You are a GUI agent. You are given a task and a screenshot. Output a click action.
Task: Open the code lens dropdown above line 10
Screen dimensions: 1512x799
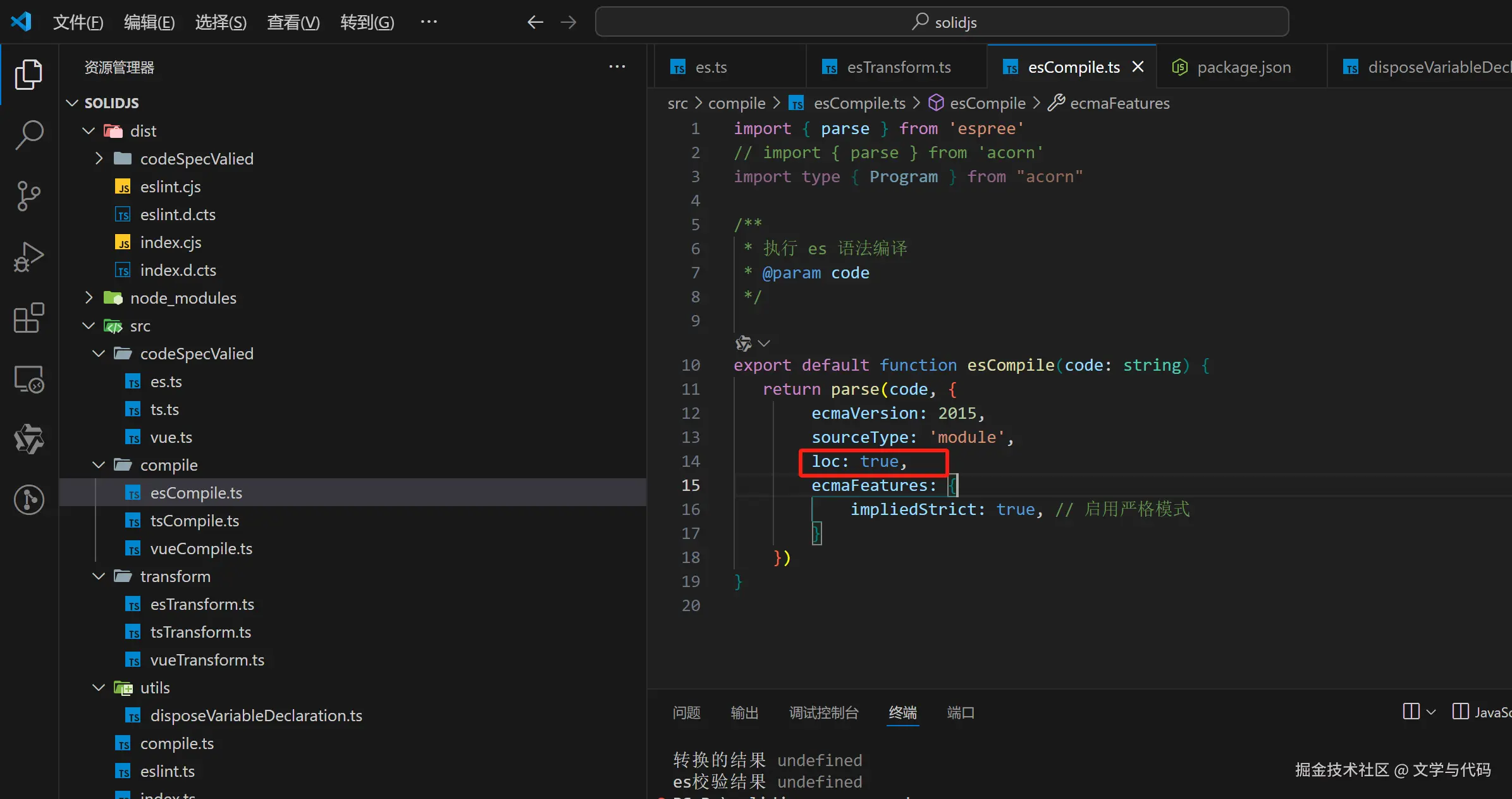pyautogui.click(x=764, y=343)
